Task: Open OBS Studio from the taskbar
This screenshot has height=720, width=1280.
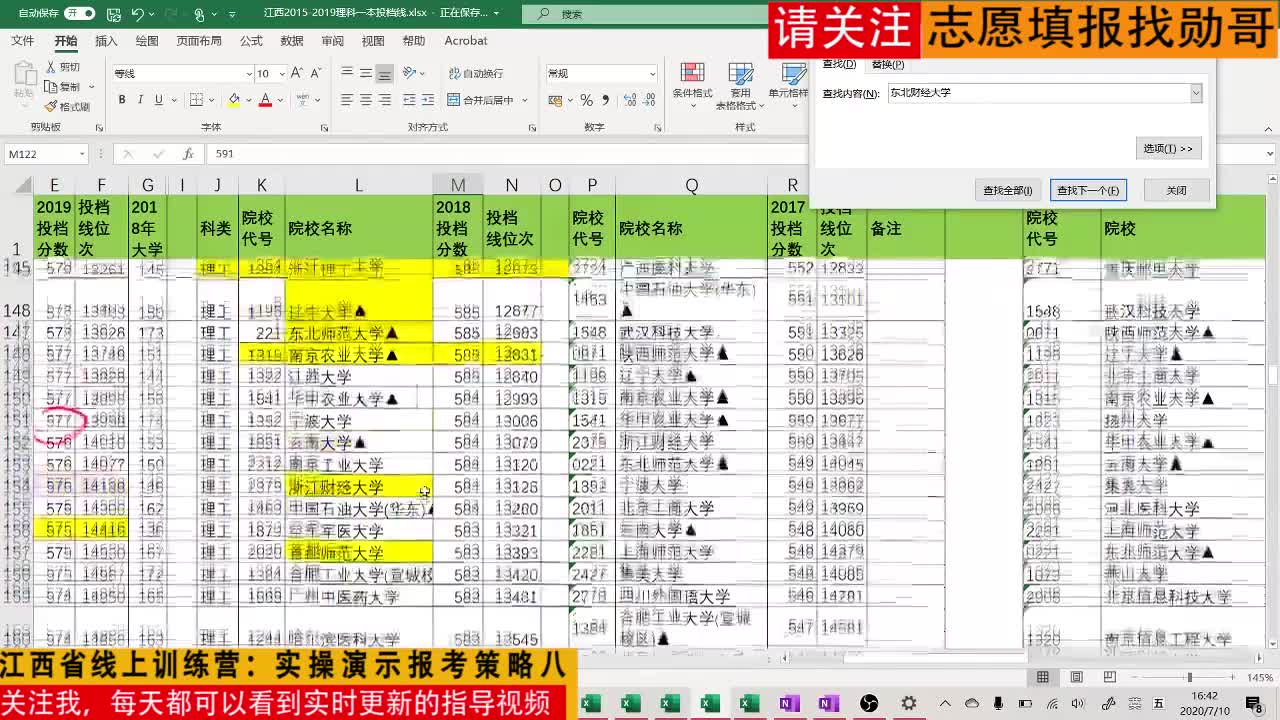Action: click(x=869, y=704)
